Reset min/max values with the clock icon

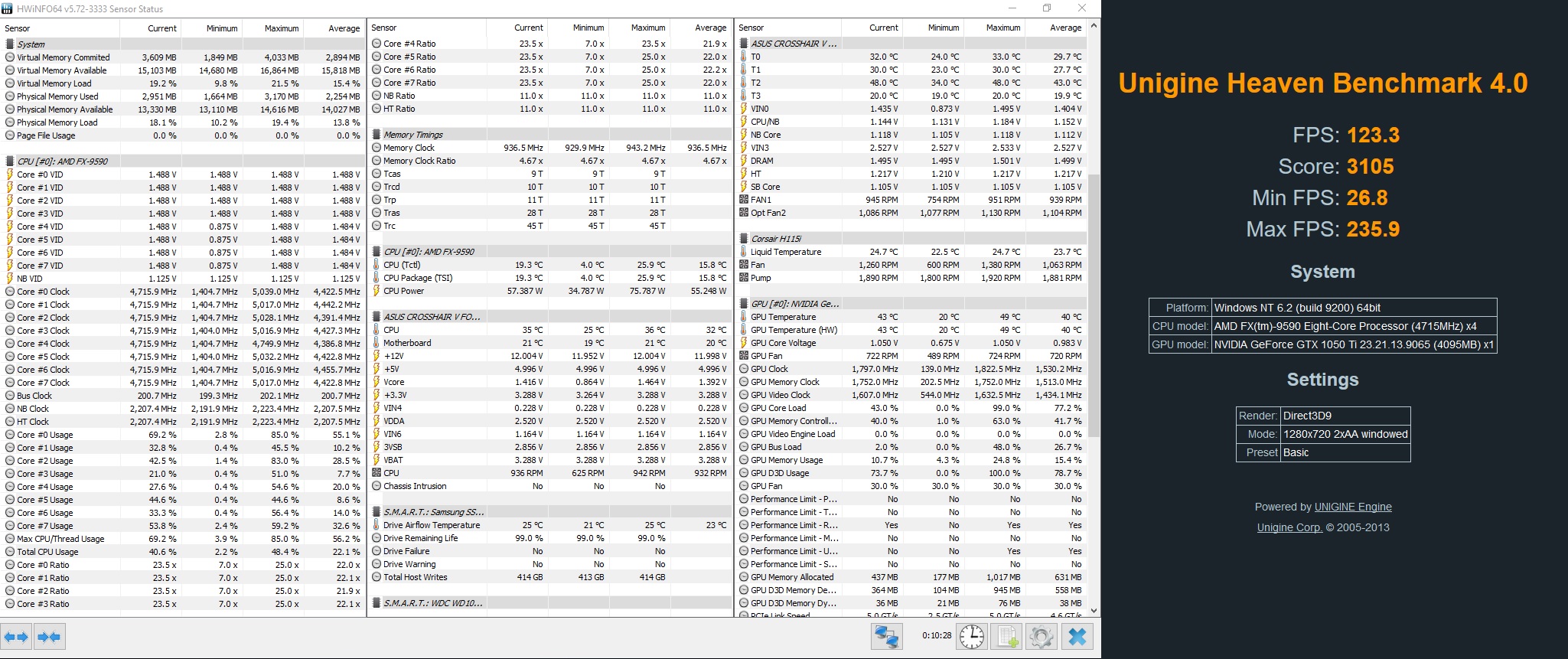972,636
